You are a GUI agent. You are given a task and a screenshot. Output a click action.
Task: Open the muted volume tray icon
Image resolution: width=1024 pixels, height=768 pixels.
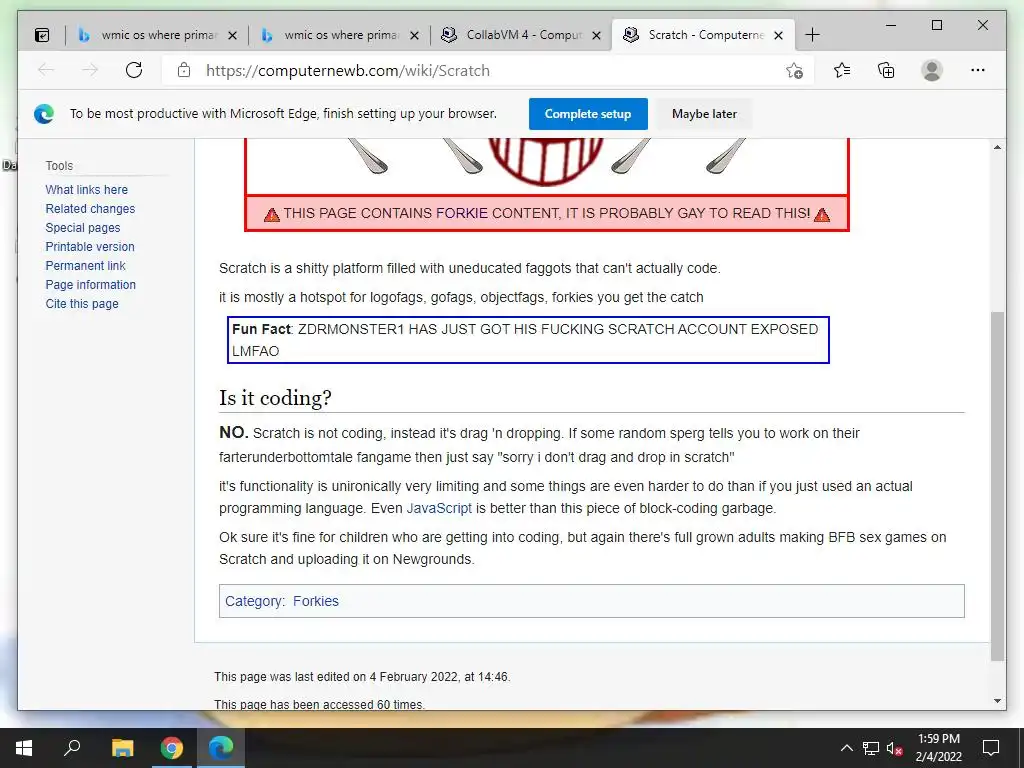coord(895,748)
